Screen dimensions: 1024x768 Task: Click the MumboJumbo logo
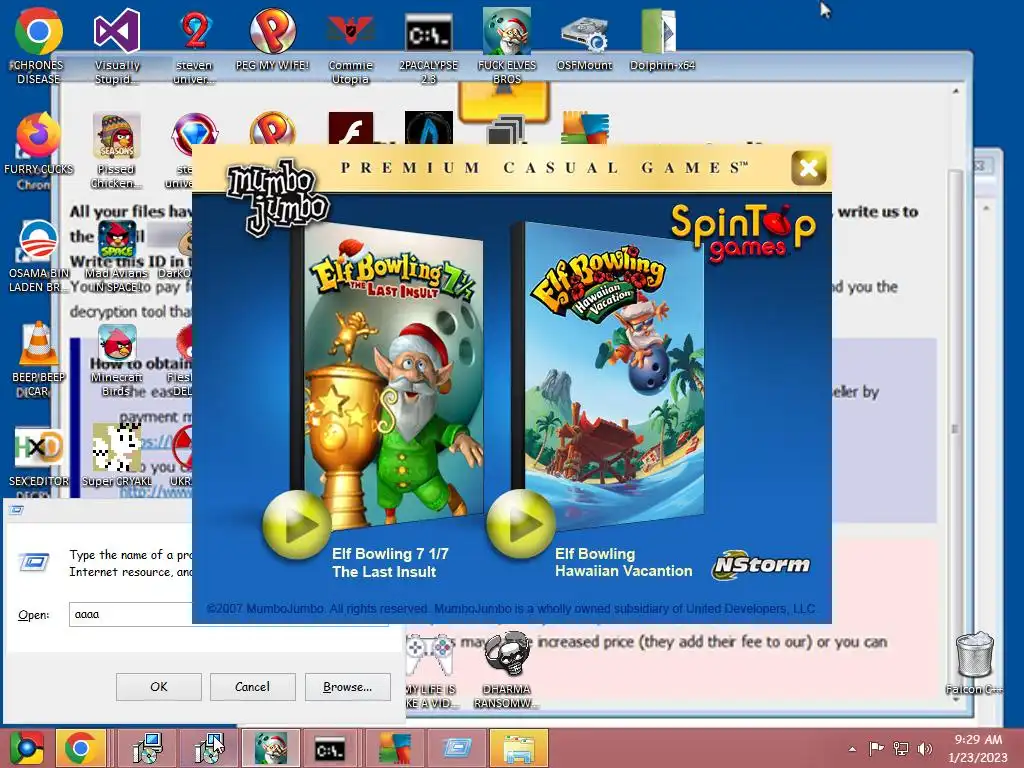[x=277, y=197]
